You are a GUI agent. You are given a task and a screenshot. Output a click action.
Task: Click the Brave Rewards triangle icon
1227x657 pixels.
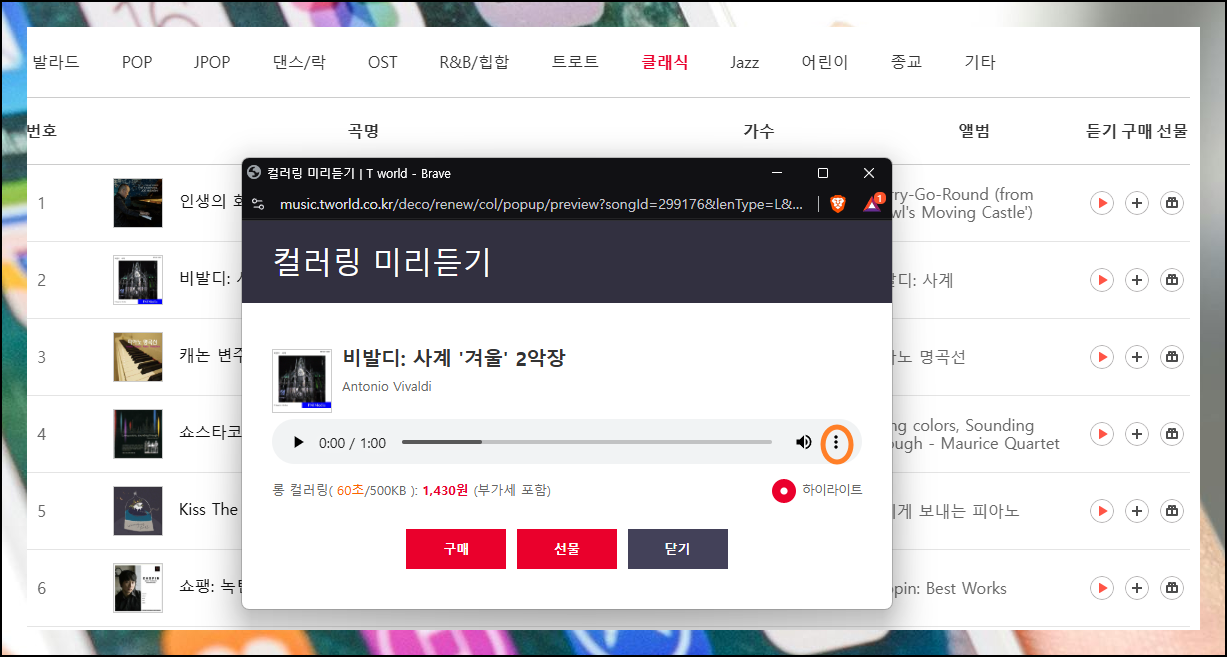tap(872, 204)
